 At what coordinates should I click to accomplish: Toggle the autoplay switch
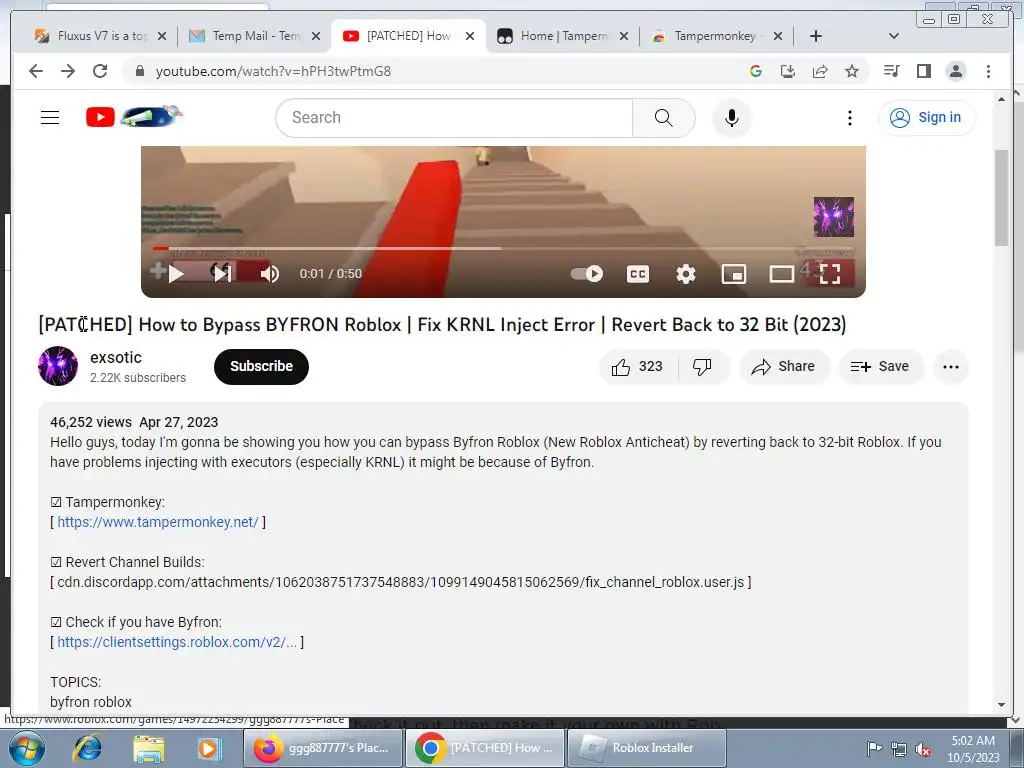click(x=586, y=274)
